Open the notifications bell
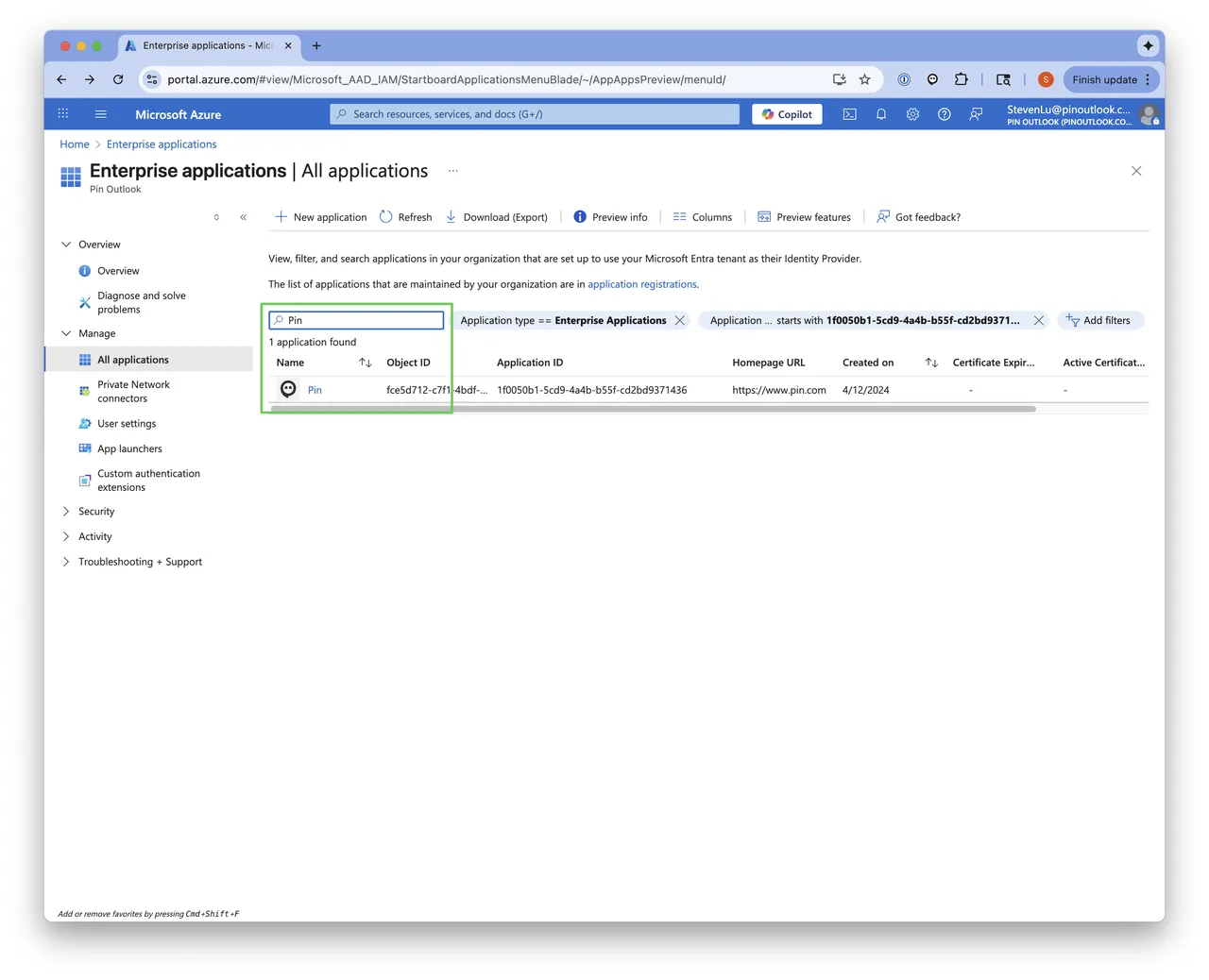This screenshot has height=980, width=1209. coord(881,114)
